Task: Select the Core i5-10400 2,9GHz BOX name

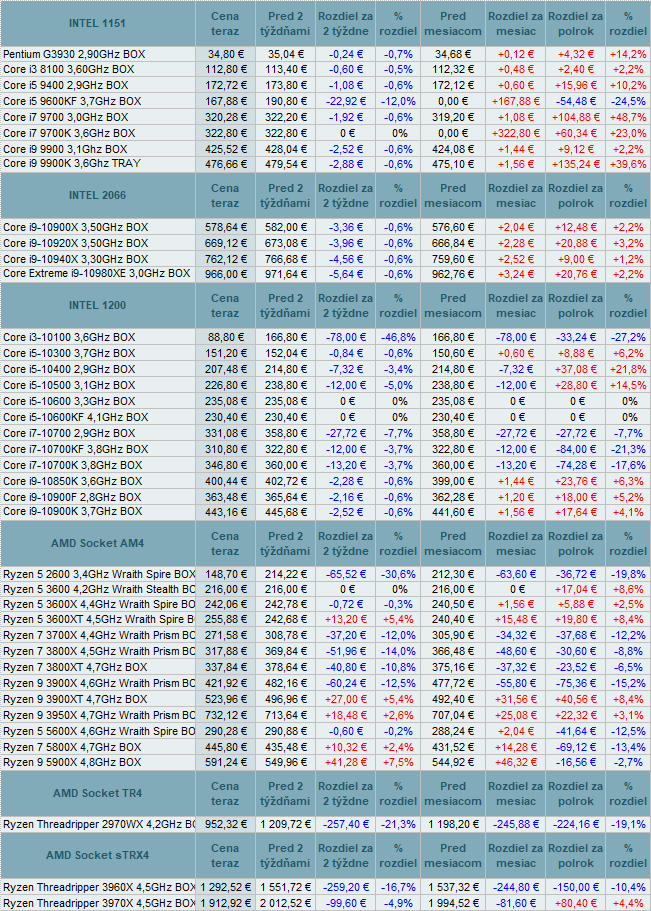Action: click(x=69, y=369)
